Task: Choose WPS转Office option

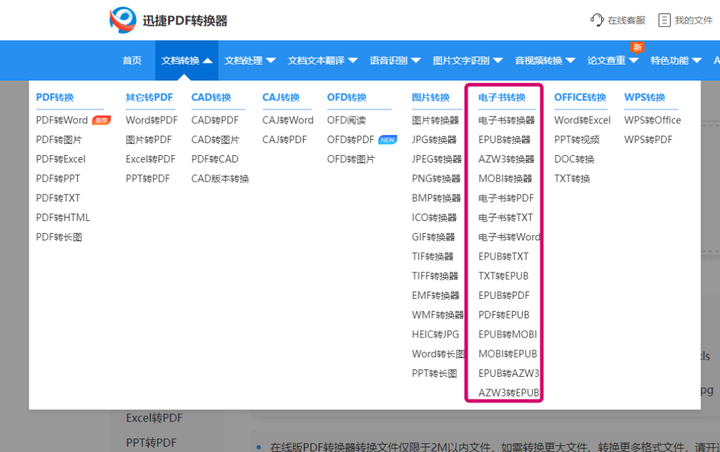Action: coord(652,120)
